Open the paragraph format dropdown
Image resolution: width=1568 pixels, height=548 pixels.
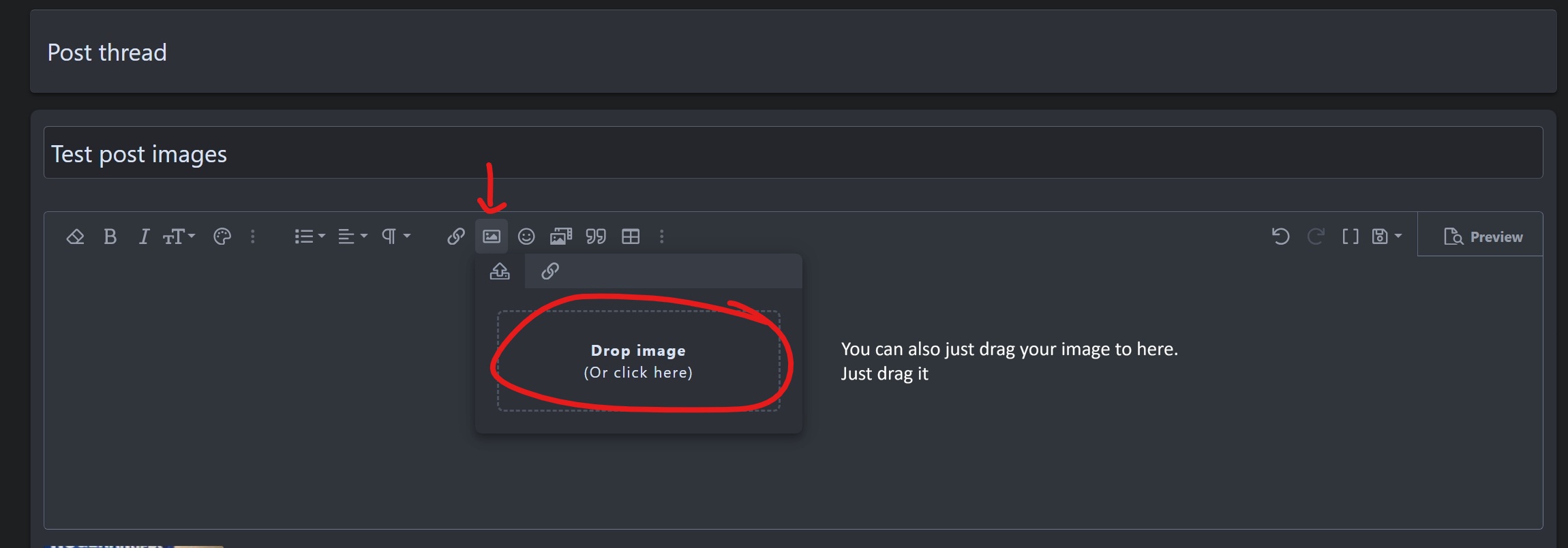point(395,237)
